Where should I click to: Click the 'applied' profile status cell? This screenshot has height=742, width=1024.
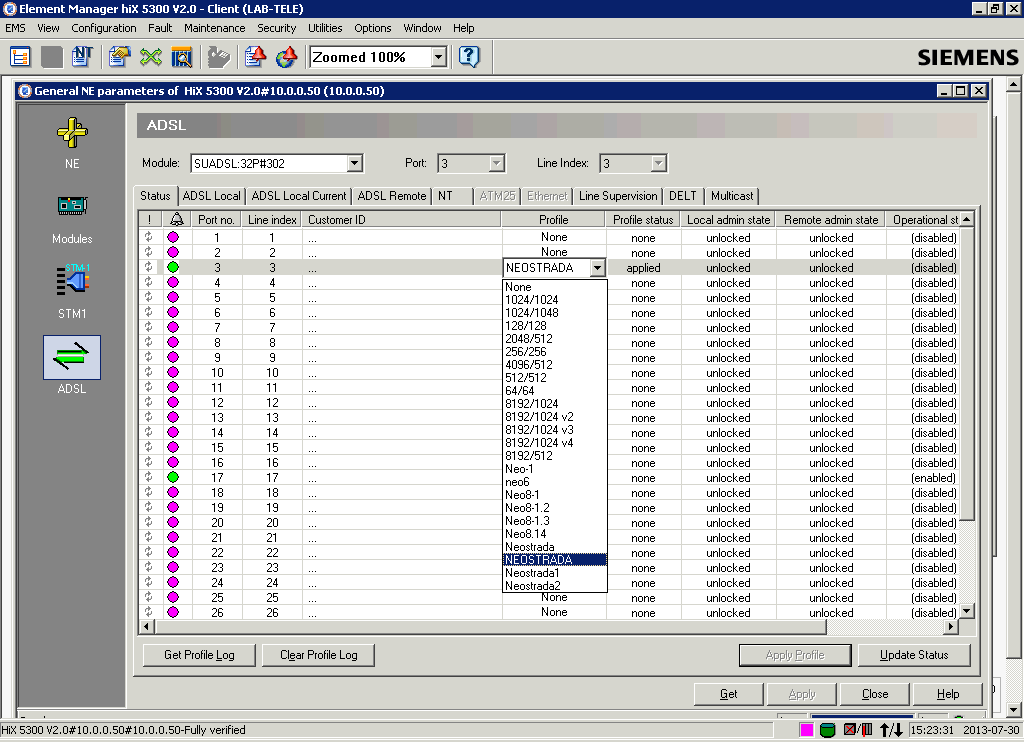(643, 268)
